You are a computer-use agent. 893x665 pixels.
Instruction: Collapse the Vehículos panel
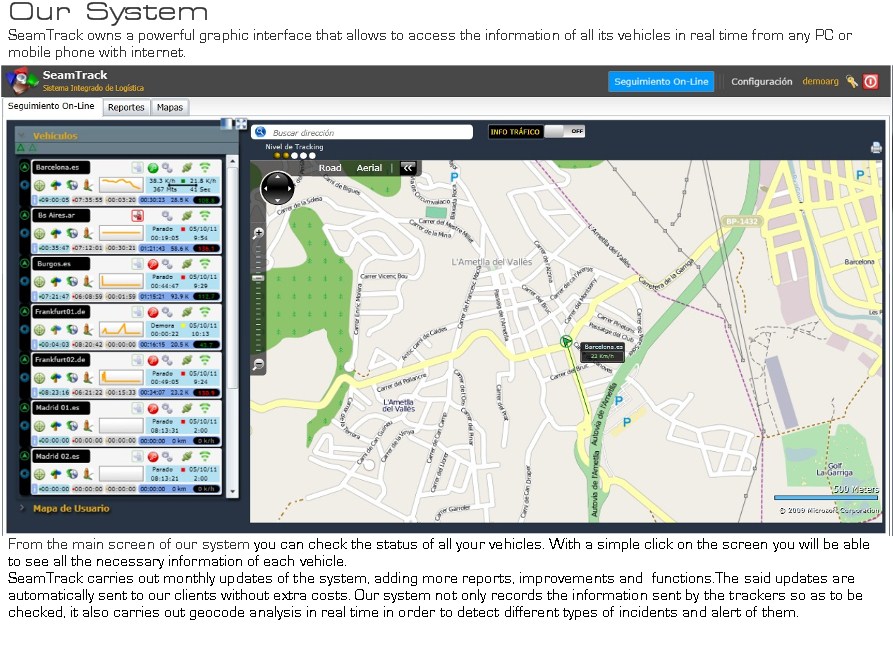(23, 136)
